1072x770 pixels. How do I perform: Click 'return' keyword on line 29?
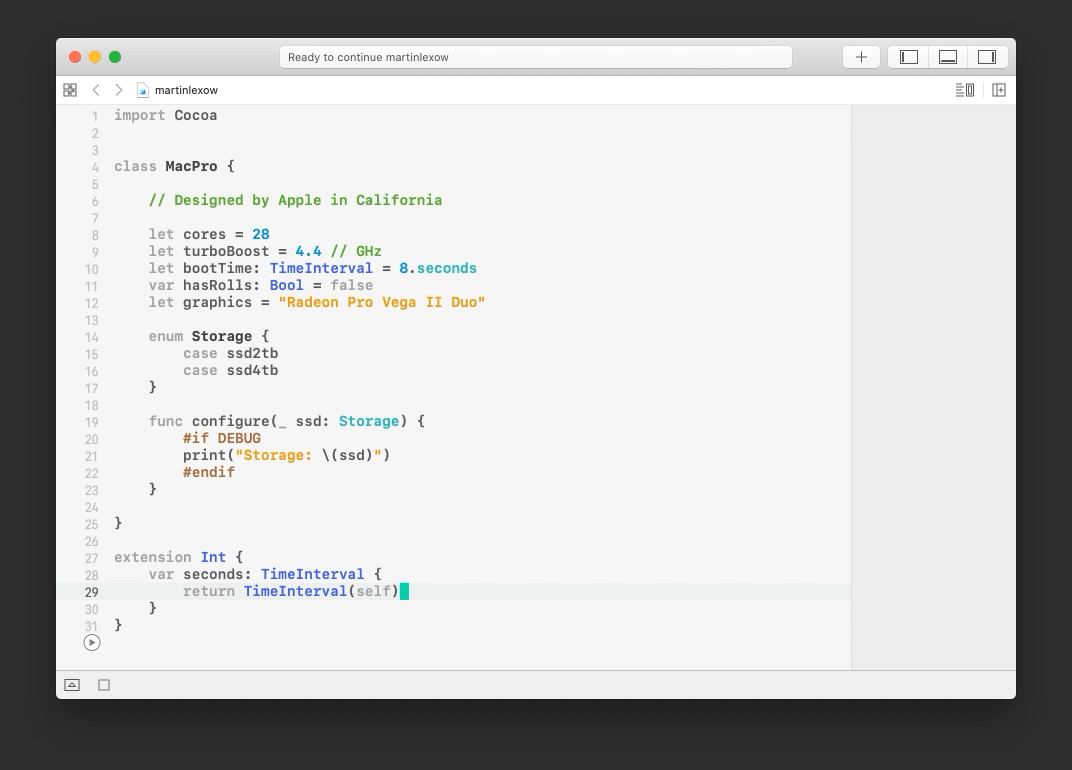pyautogui.click(x=209, y=592)
